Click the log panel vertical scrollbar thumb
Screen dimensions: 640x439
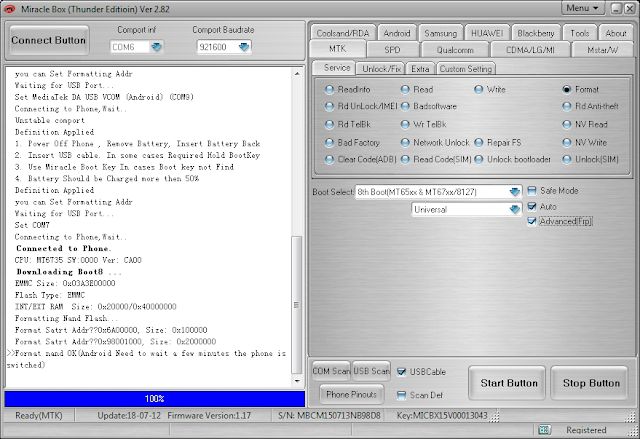297,305
